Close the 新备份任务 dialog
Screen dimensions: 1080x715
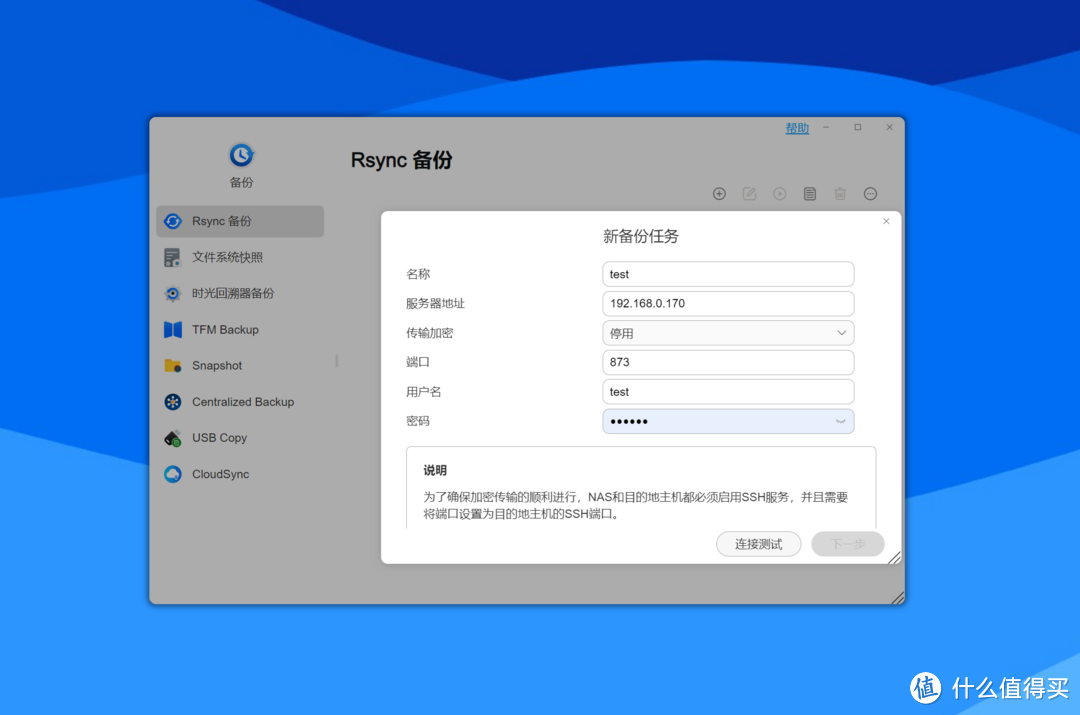point(886,222)
